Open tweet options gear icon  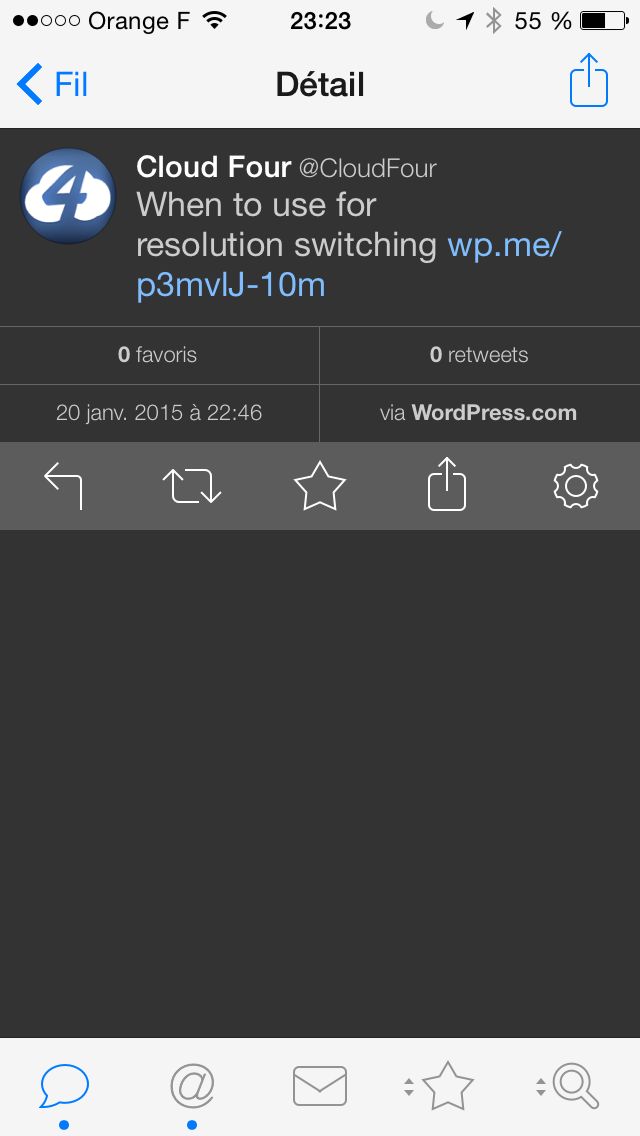click(575, 486)
